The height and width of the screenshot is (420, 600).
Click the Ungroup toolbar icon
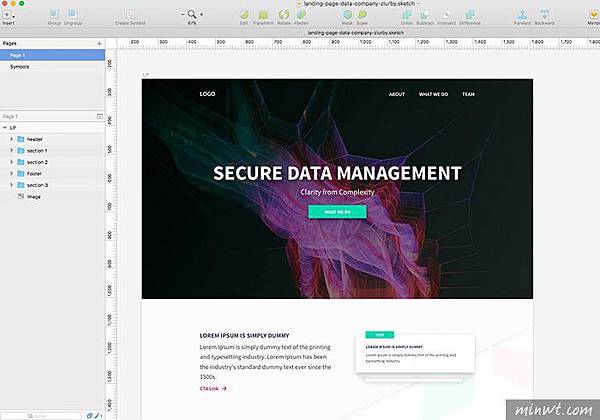click(x=72, y=14)
